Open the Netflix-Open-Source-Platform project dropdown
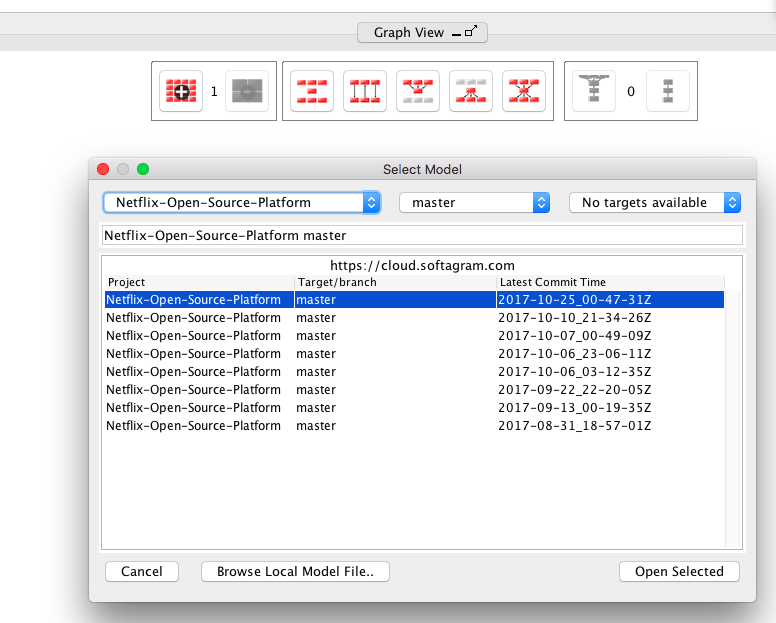776x623 pixels. 241,202
